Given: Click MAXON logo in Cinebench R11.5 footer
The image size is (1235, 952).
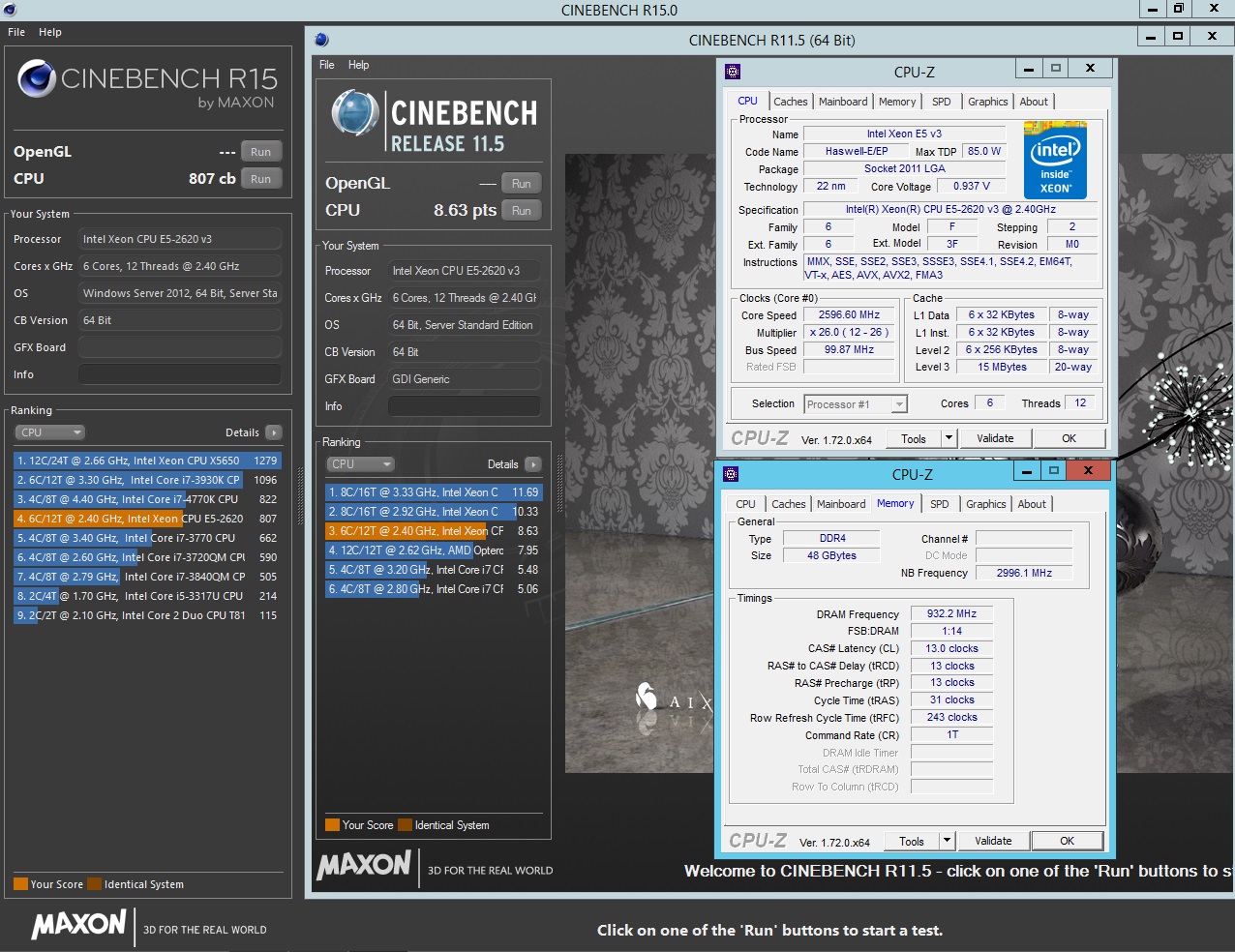Looking at the screenshot, I should (364, 865).
